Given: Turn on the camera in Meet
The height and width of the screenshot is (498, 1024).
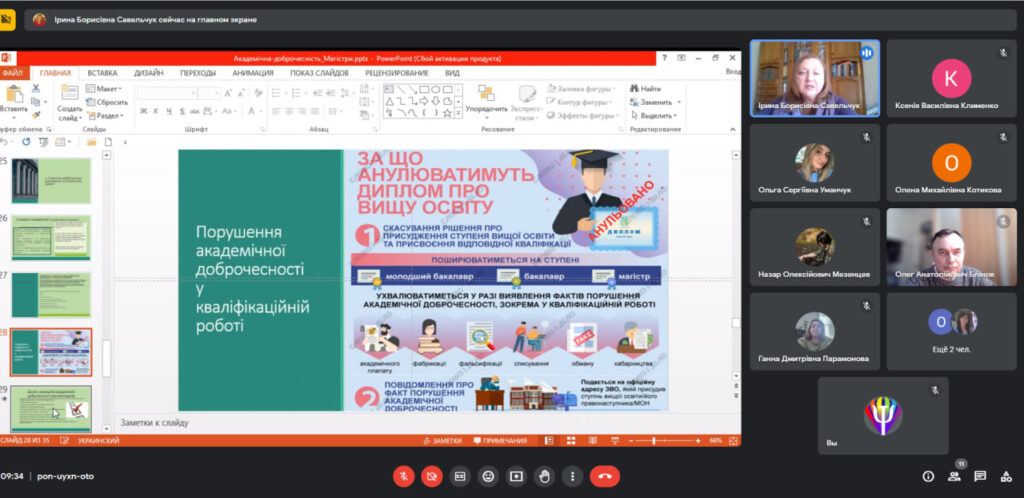Looking at the screenshot, I should click(x=432, y=476).
